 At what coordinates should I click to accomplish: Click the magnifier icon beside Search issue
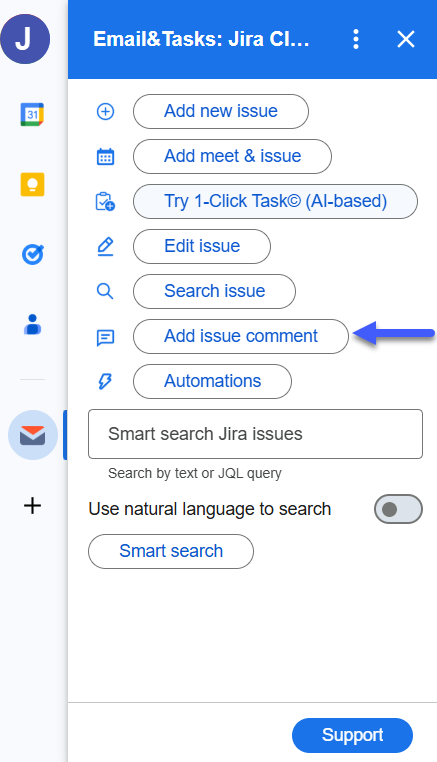point(105,292)
